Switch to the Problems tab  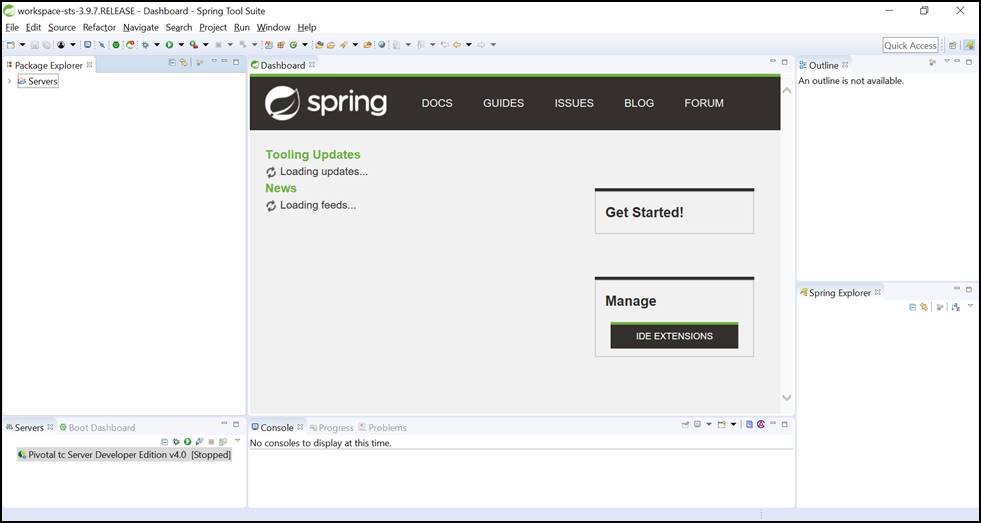point(382,428)
